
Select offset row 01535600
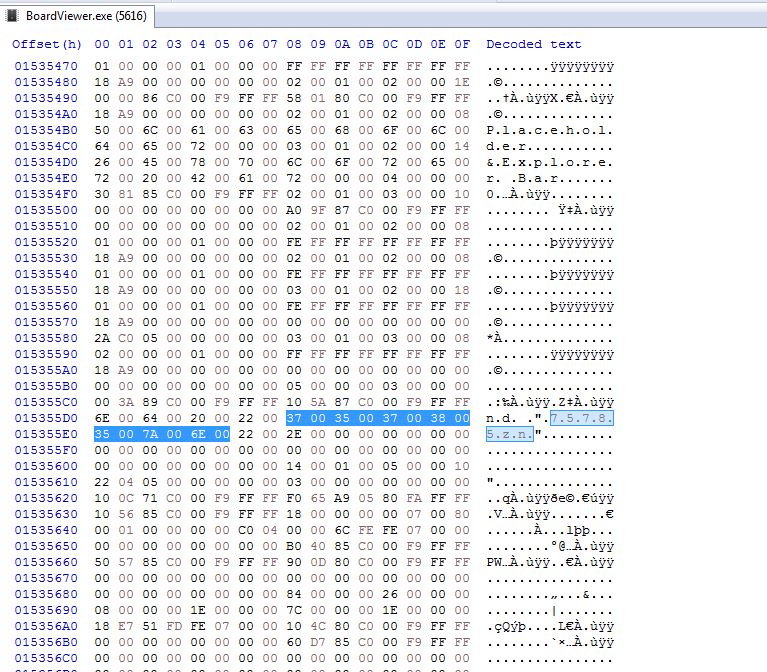(46, 467)
